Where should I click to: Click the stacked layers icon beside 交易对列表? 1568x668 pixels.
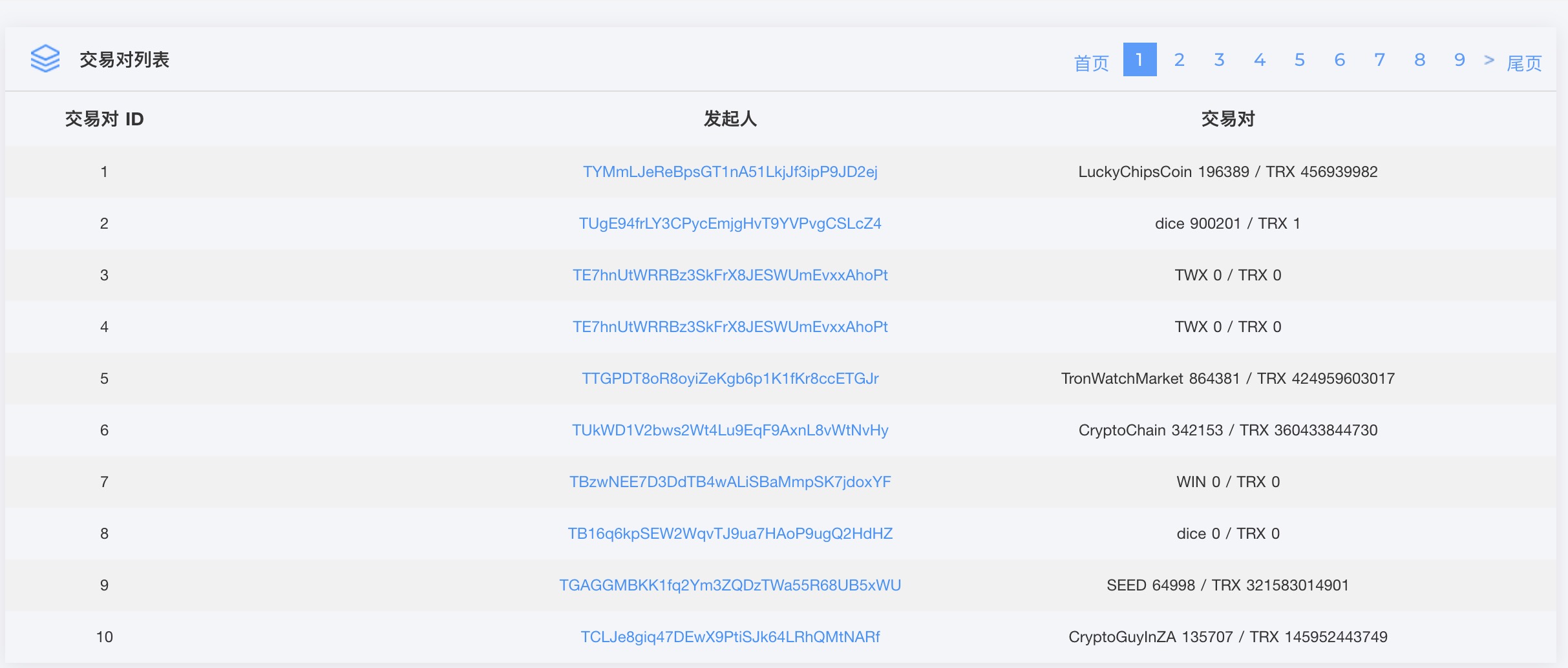pyautogui.click(x=45, y=59)
